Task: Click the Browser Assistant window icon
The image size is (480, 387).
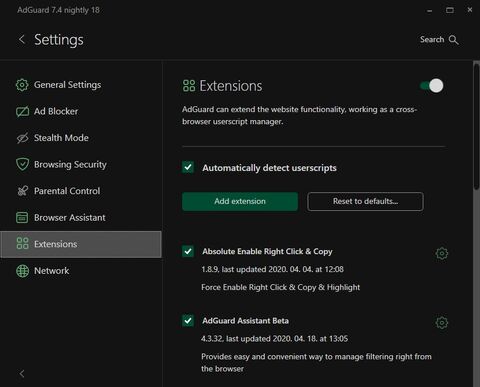Action: tap(22, 217)
